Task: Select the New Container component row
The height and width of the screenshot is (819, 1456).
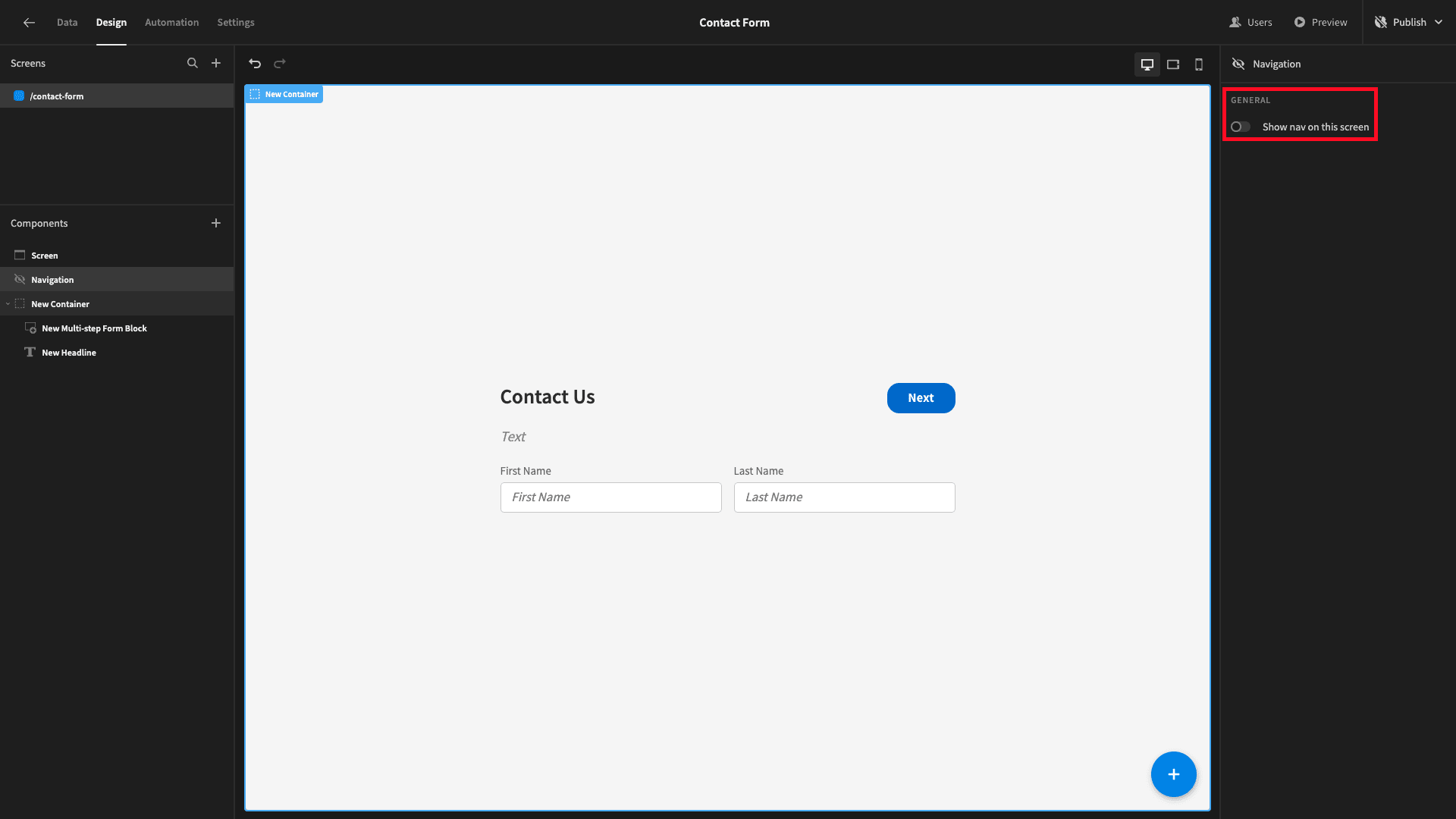Action: click(117, 304)
